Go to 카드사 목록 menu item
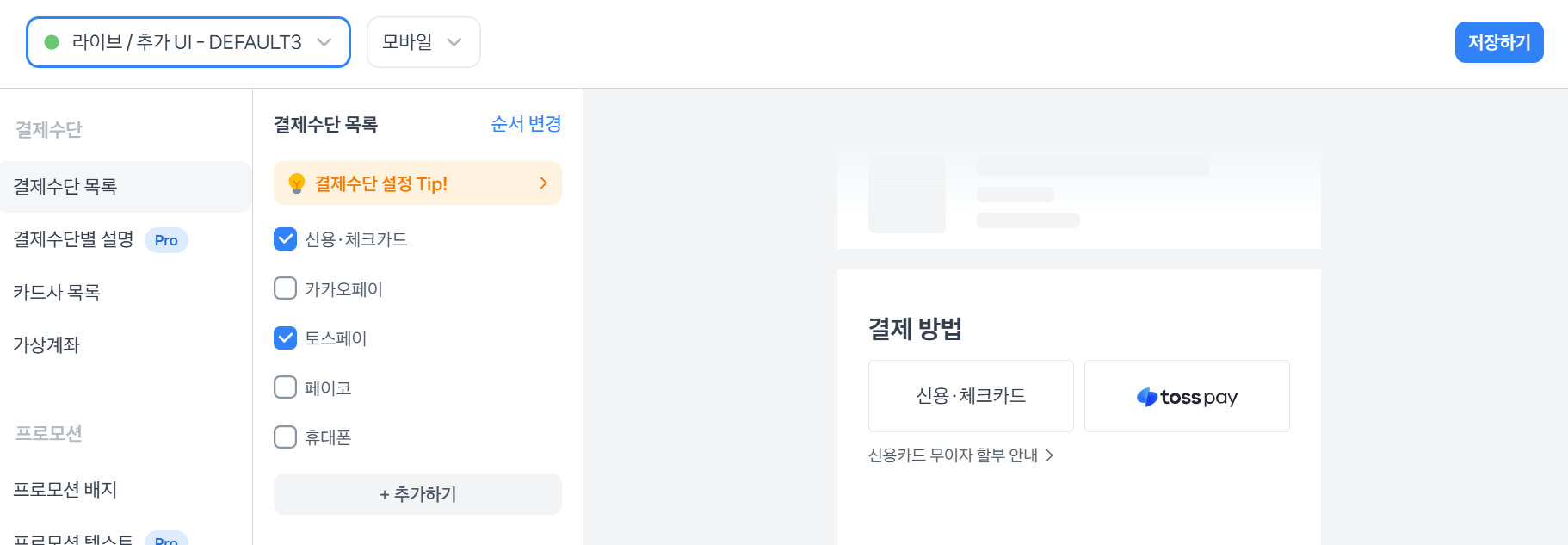 [x=57, y=293]
